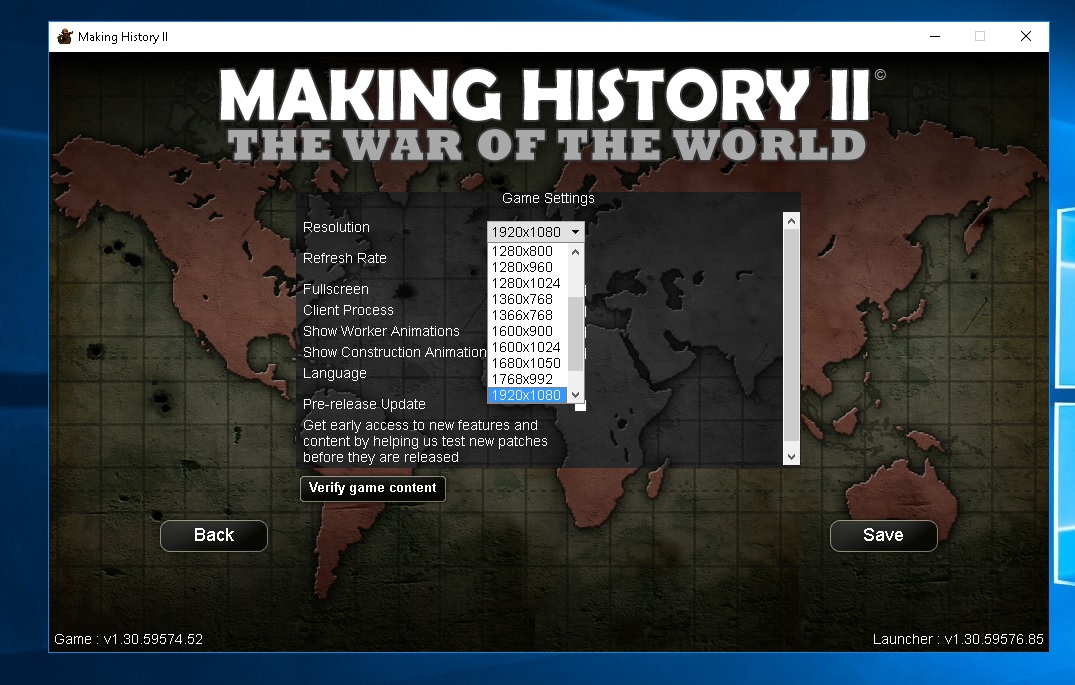Save the game settings

883,536
